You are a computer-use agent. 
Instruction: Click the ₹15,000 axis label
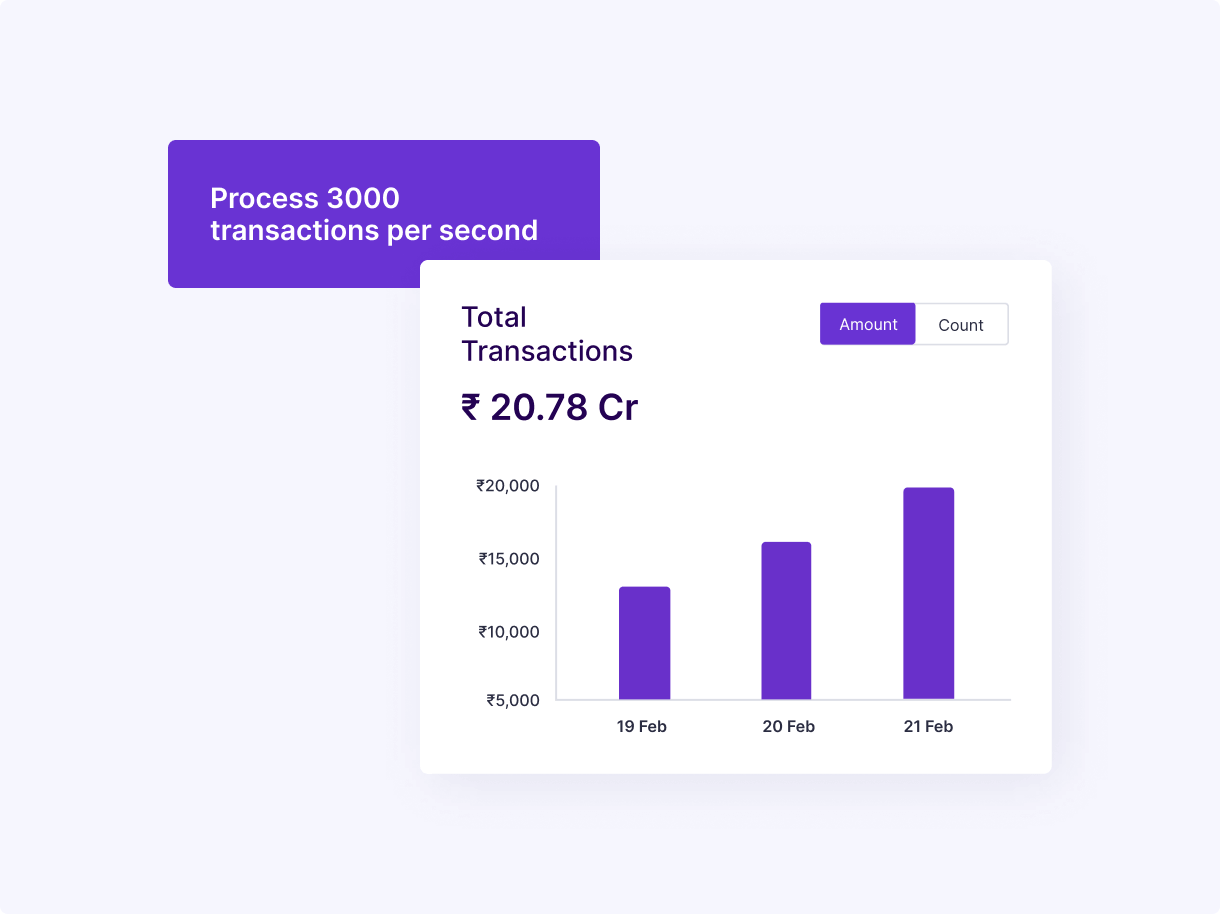coord(509,559)
